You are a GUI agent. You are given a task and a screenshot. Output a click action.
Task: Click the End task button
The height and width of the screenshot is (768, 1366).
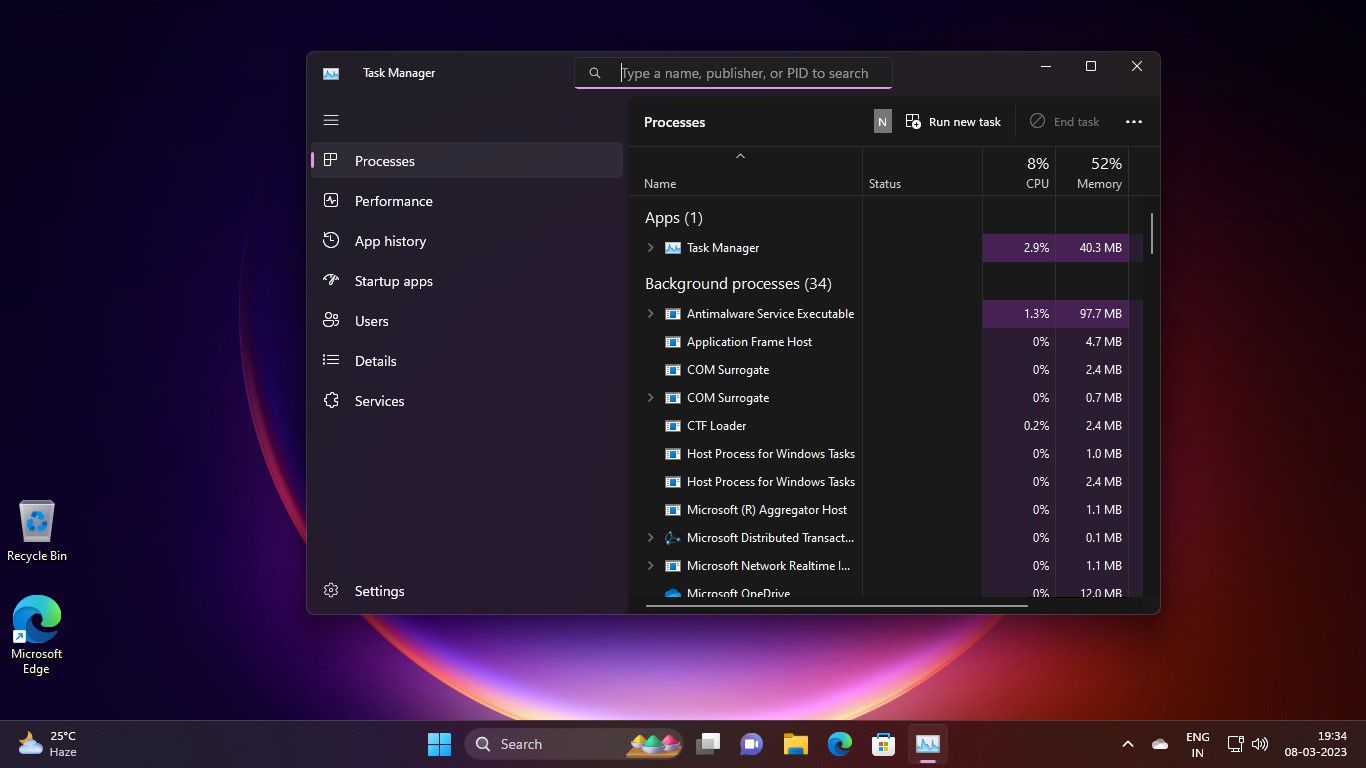(1064, 121)
